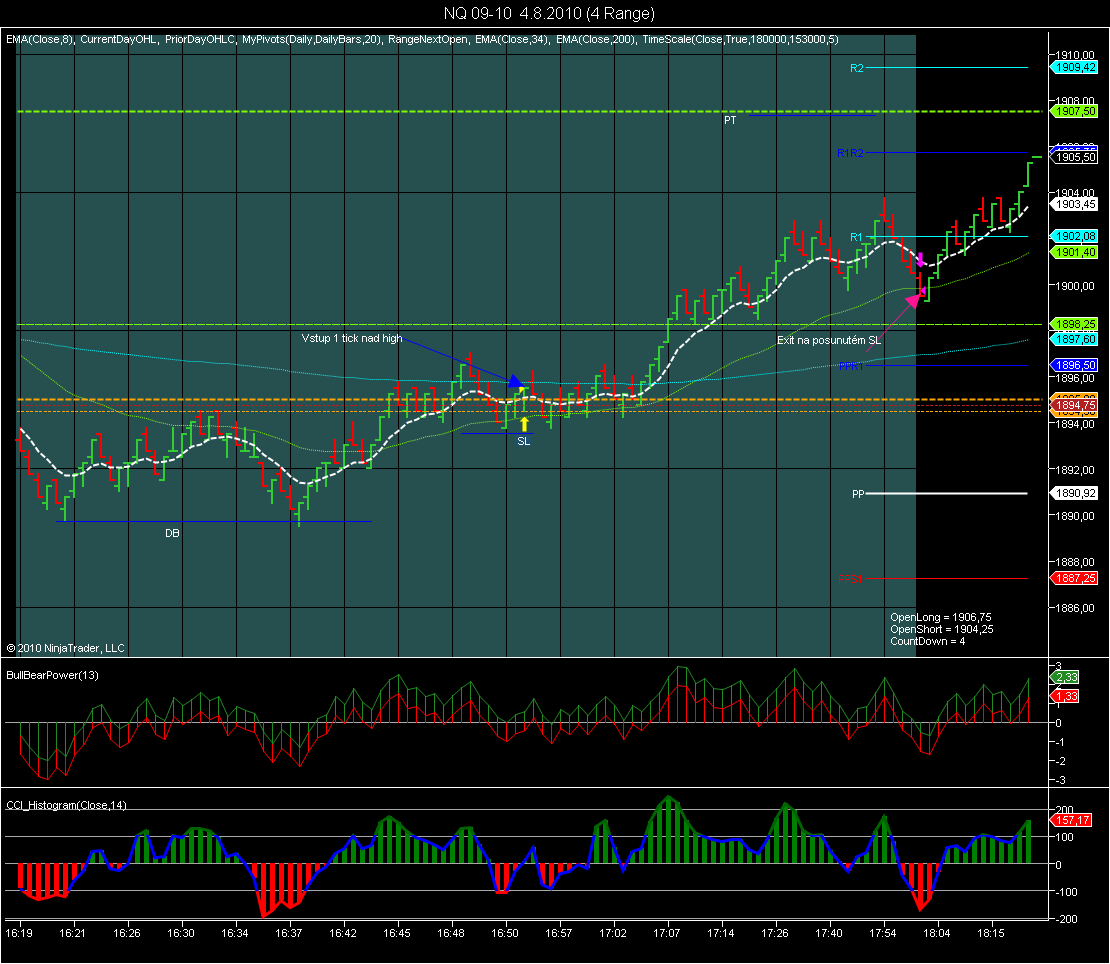Click the -200 CCI axis label
The width and height of the screenshot is (1110, 964).
tap(1065, 919)
